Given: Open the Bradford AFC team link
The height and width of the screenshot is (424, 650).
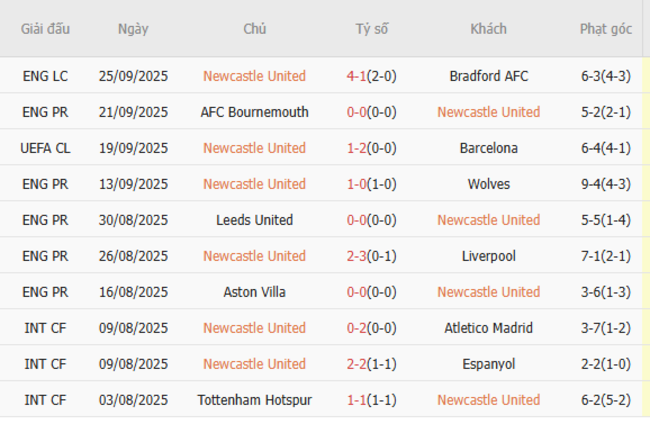Looking at the screenshot, I should tap(488, 76).
